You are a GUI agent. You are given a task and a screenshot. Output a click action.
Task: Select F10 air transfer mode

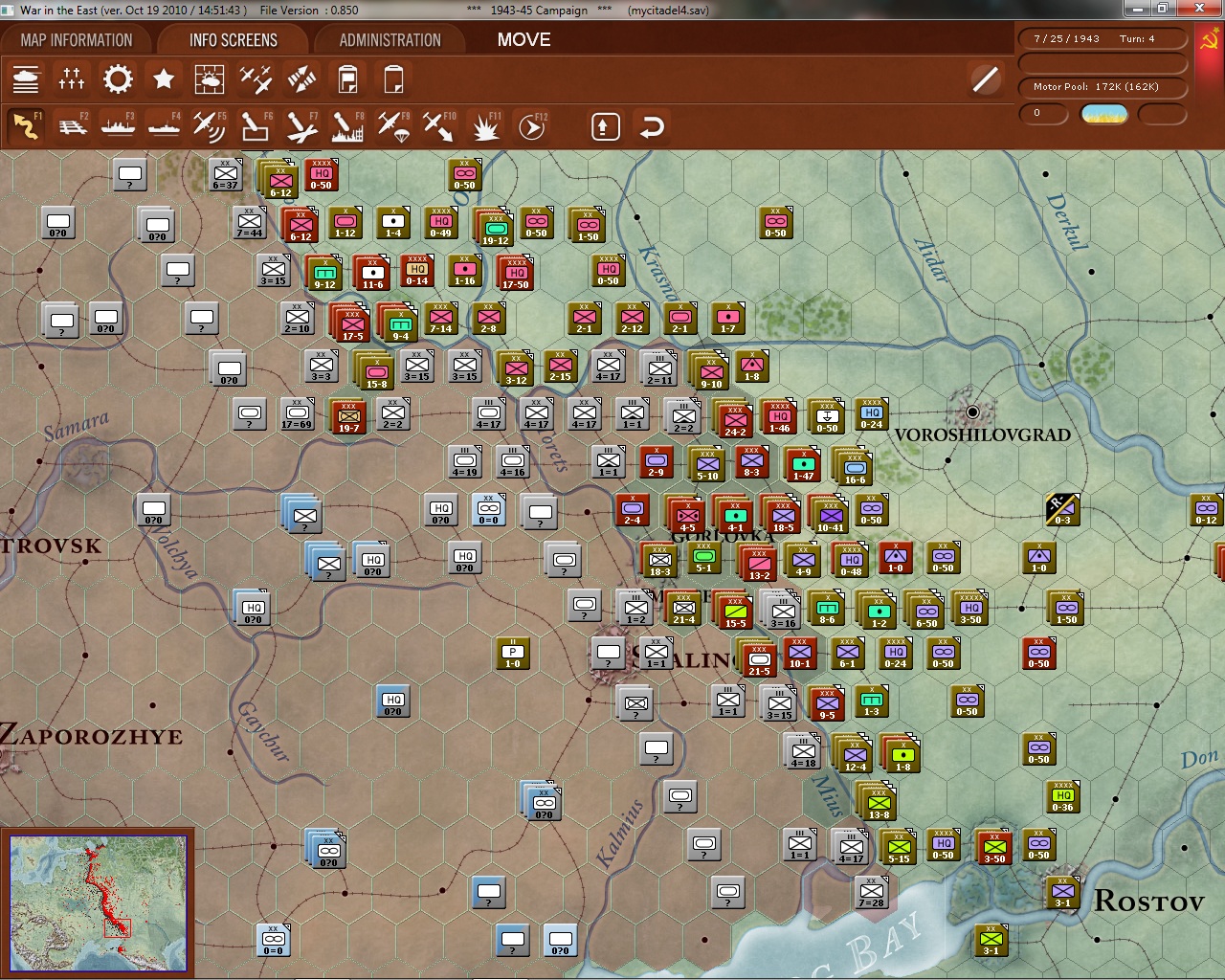(439, 126)
